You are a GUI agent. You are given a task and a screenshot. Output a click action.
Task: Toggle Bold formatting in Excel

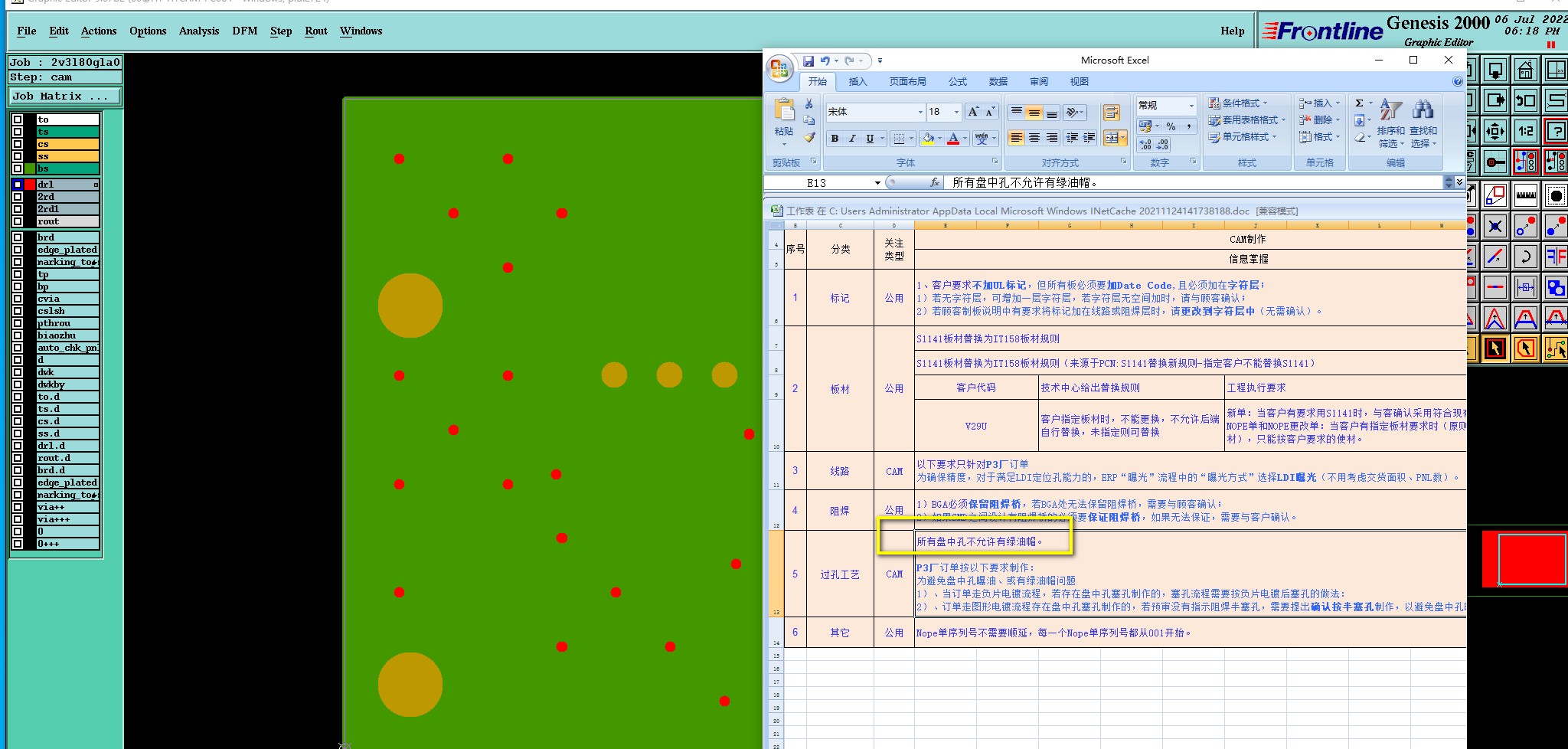click(x=835, y=139)
